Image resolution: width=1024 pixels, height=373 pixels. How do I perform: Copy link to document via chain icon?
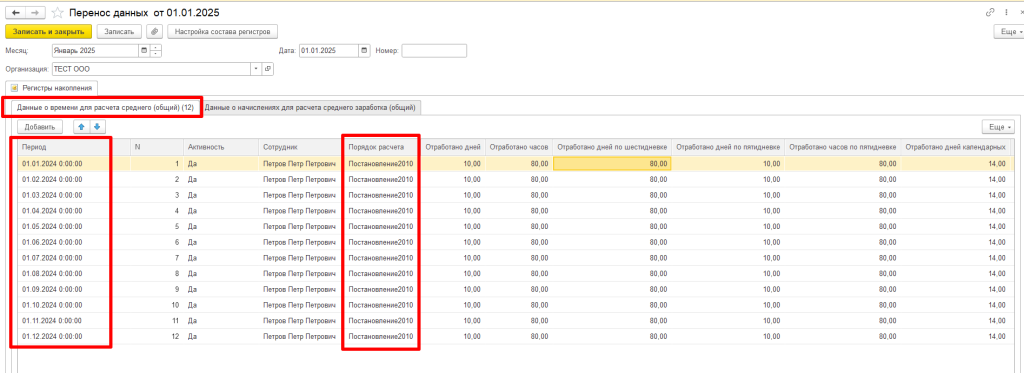click(991, 12)
